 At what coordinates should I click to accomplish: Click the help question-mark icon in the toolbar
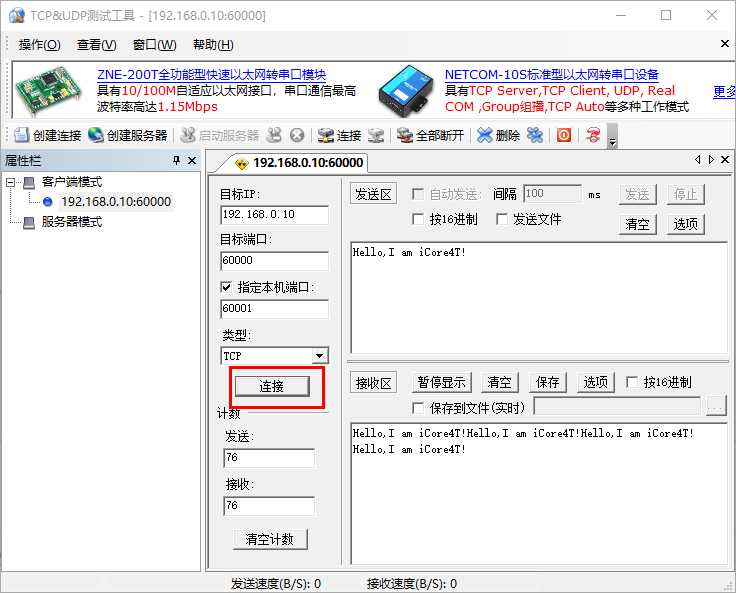click(594, 135)
